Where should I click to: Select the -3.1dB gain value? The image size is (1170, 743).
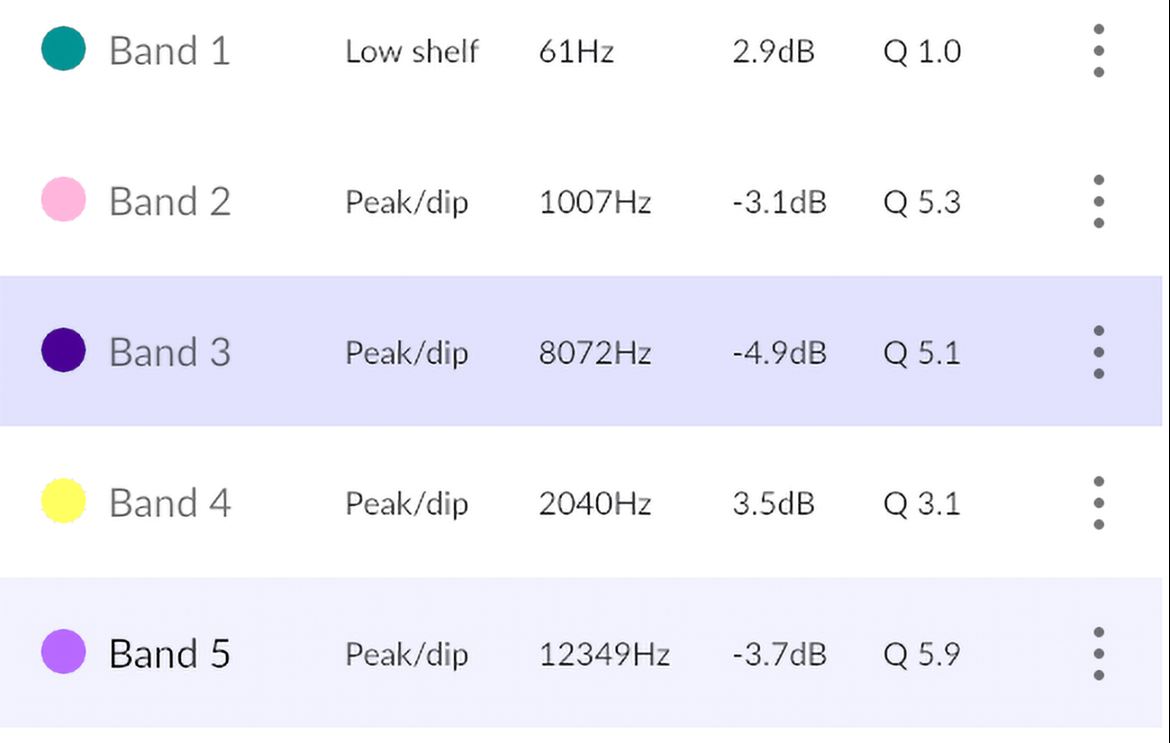pyautogui.click(x=780, y=202)
